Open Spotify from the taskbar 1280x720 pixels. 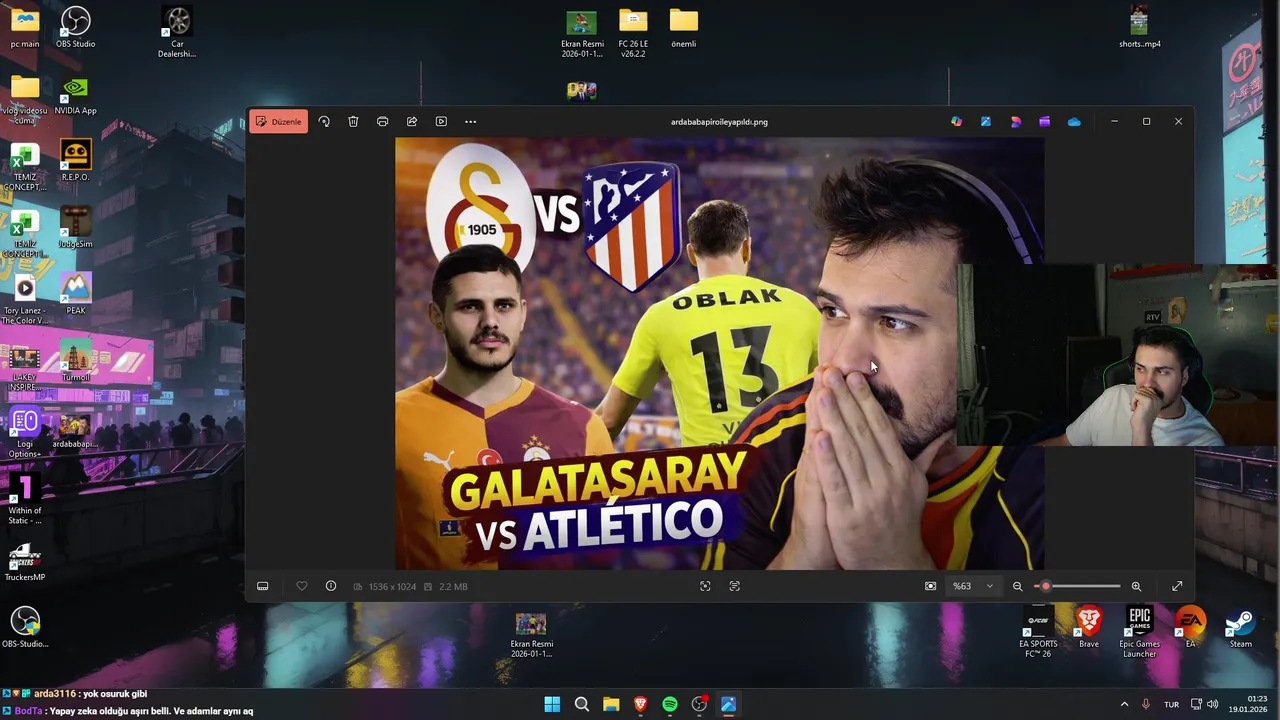click(670, 704)
